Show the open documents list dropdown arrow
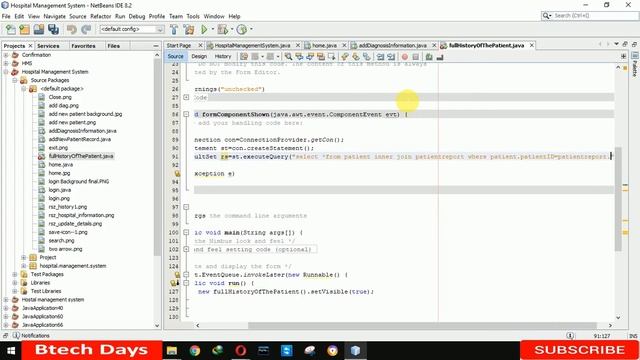This screenshot has width=640, height=360. coord(616,44)
